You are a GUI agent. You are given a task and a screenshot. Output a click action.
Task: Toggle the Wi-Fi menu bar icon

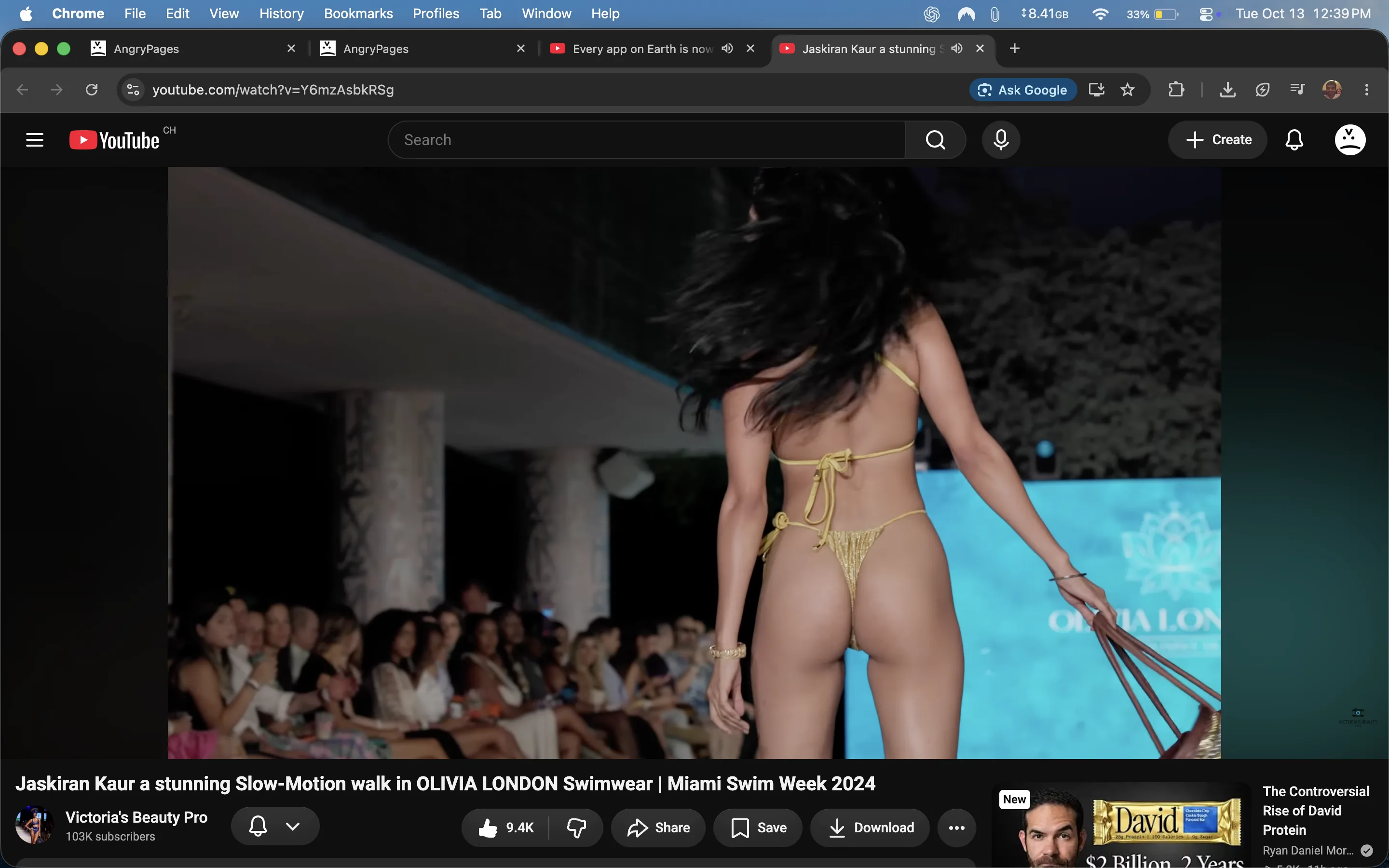point(1100,14)
